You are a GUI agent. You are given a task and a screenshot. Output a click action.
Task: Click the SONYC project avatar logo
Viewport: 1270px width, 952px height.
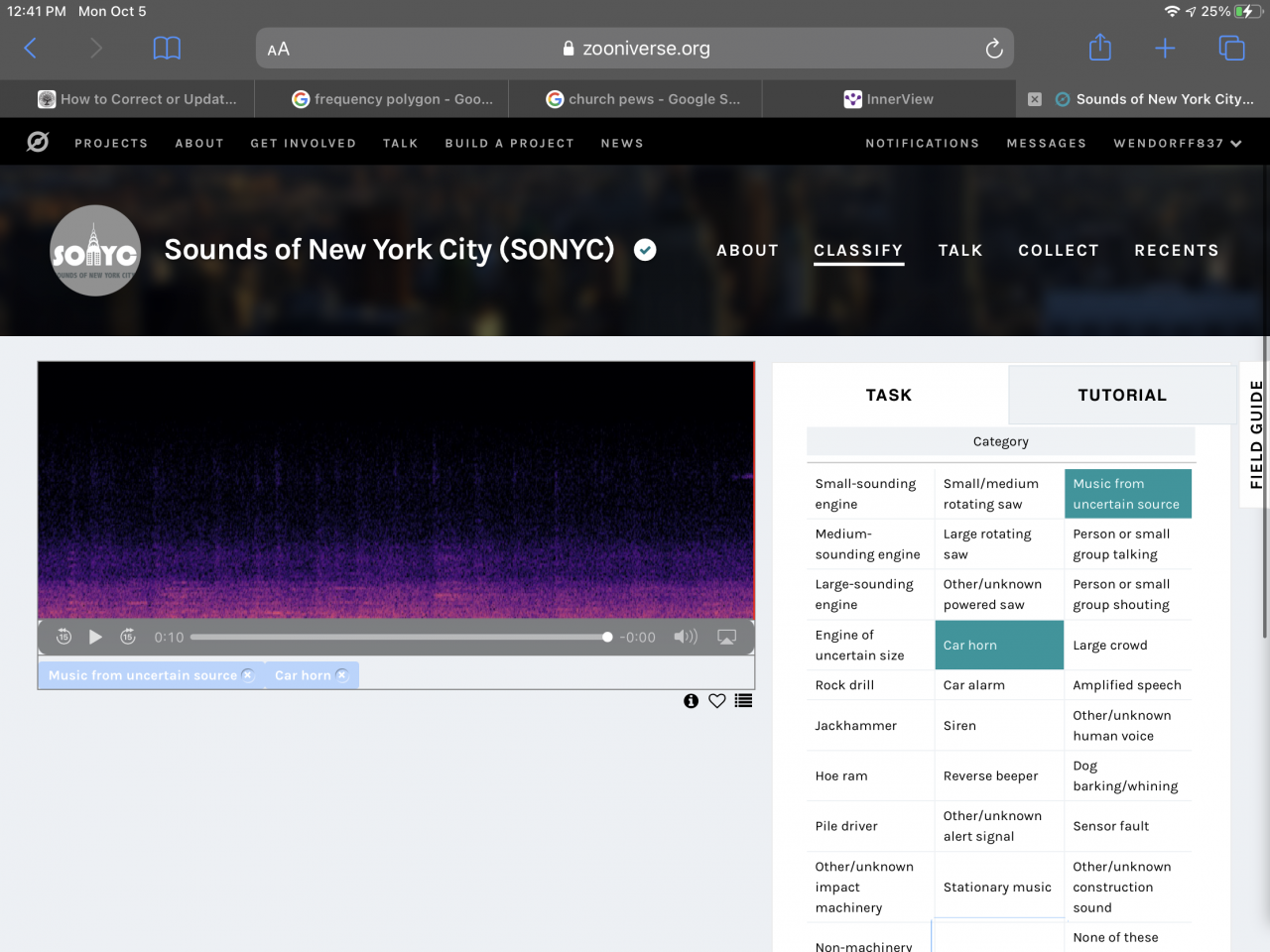point(95,251)
